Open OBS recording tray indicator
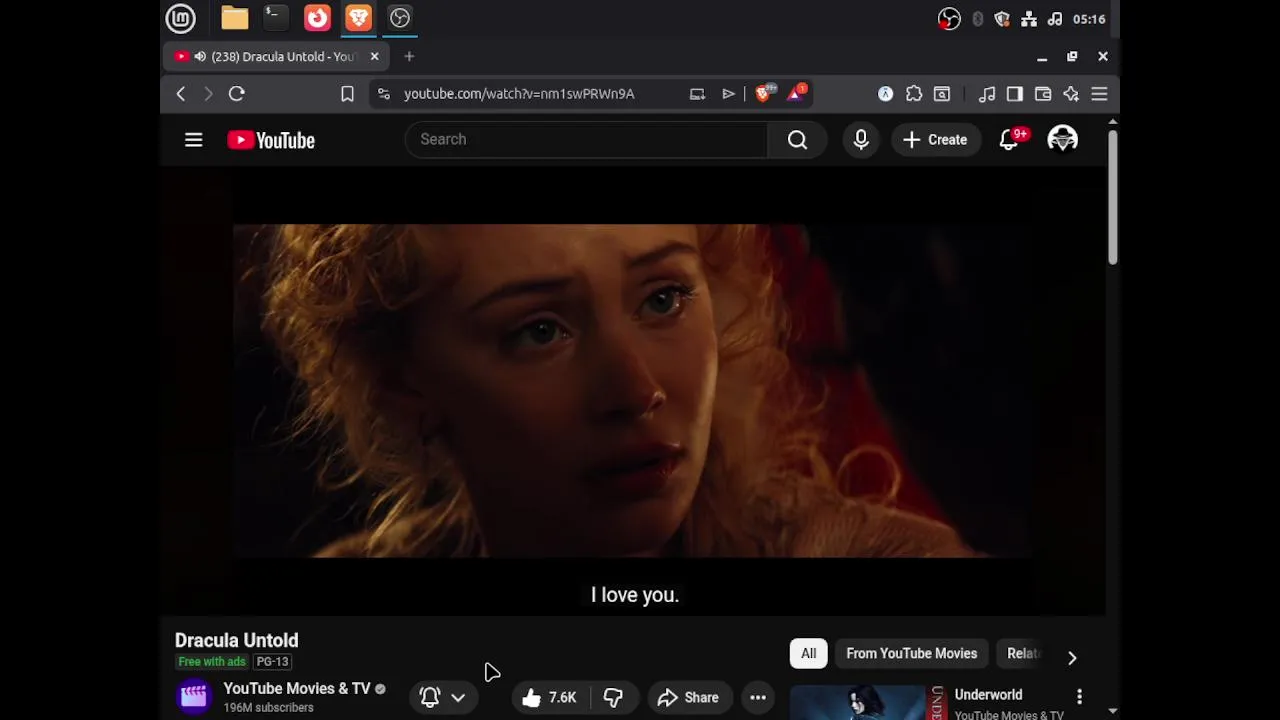 949,19
